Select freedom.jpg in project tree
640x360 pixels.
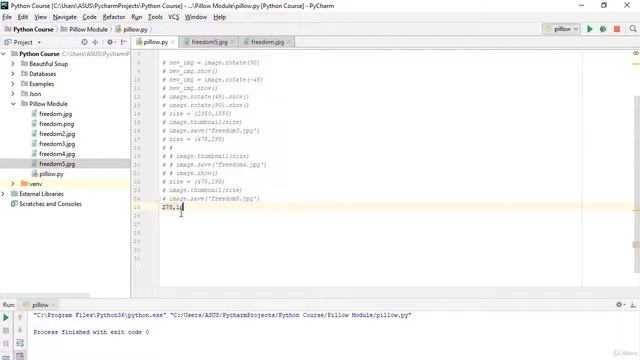click(56, 114)
